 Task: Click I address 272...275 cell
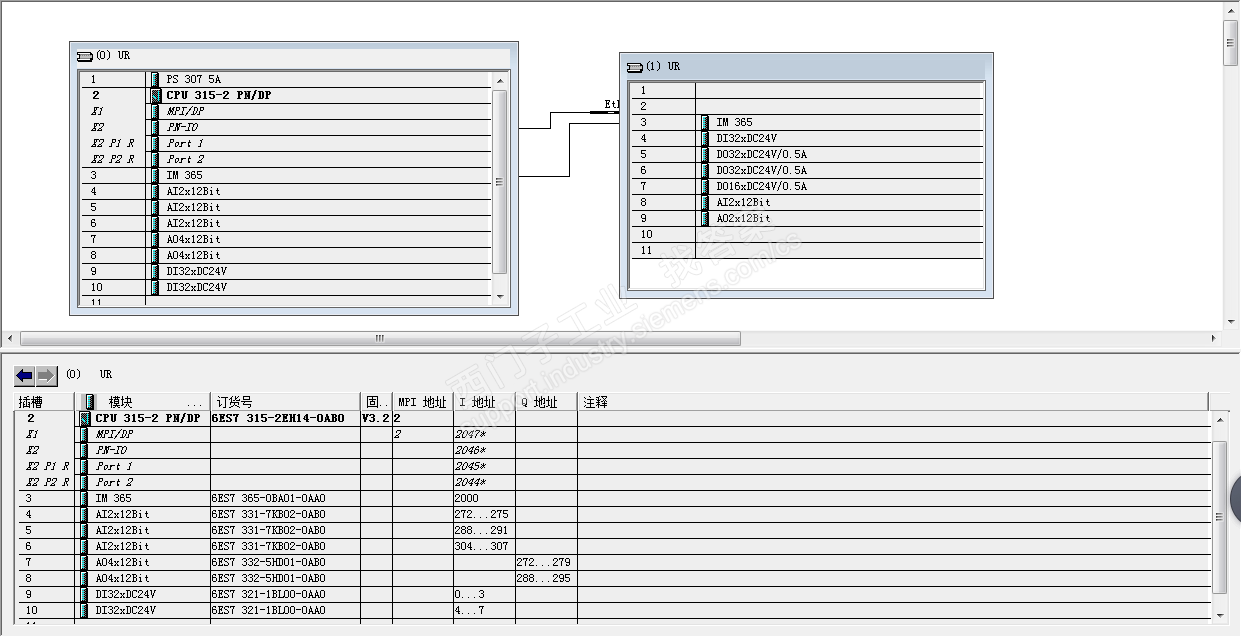point(484,514)
